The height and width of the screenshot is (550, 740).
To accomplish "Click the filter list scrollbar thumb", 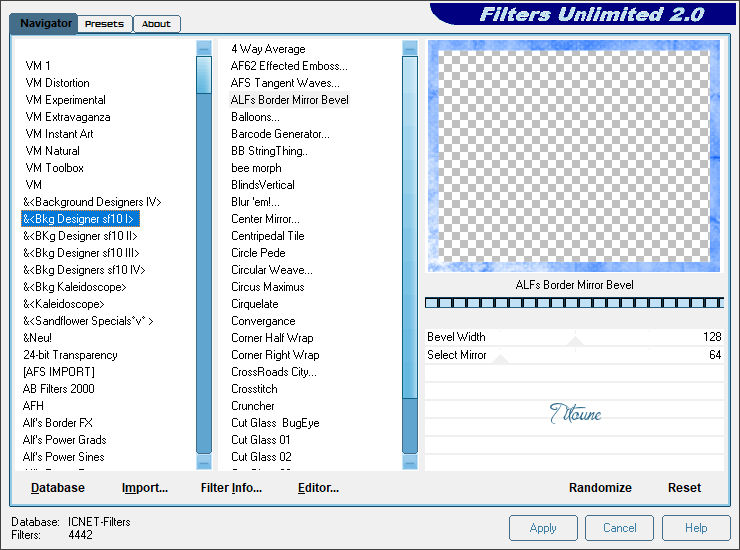I will (410, 227).
